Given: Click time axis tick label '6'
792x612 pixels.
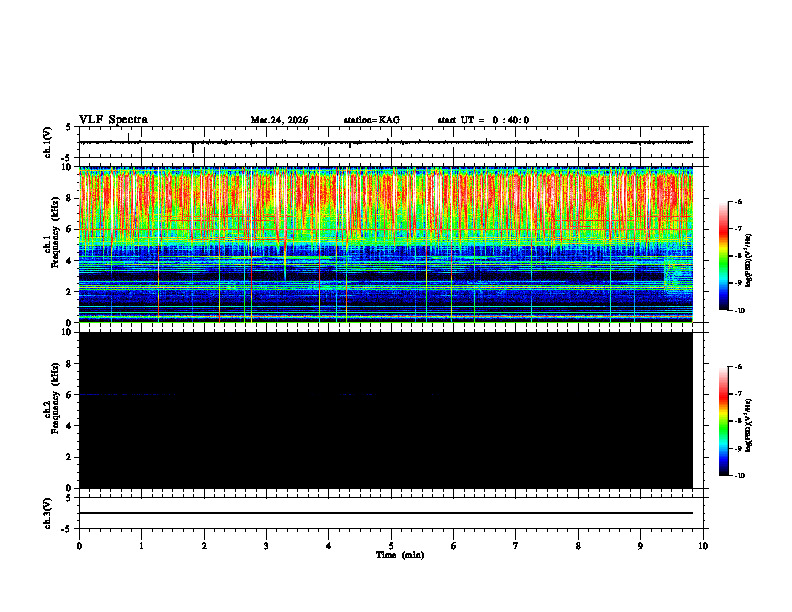Looking at the screenshot, I should pos(454,546).
